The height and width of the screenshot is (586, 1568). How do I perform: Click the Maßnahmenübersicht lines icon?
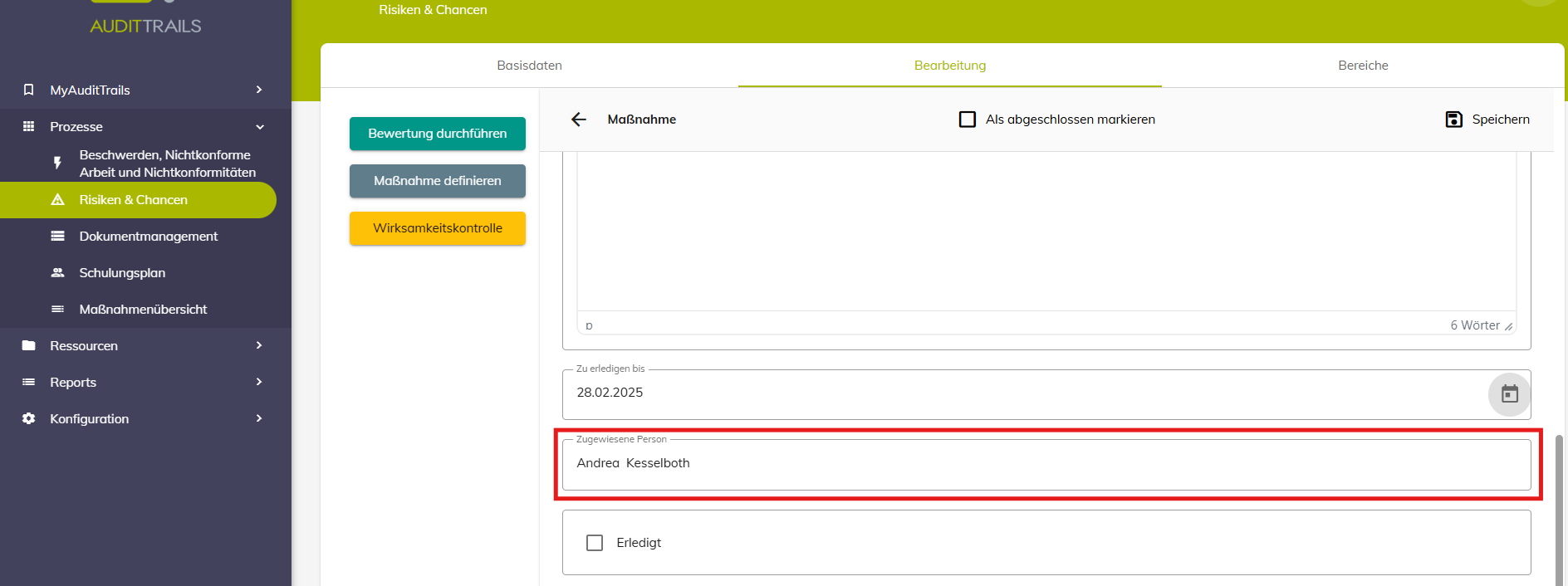57,309
